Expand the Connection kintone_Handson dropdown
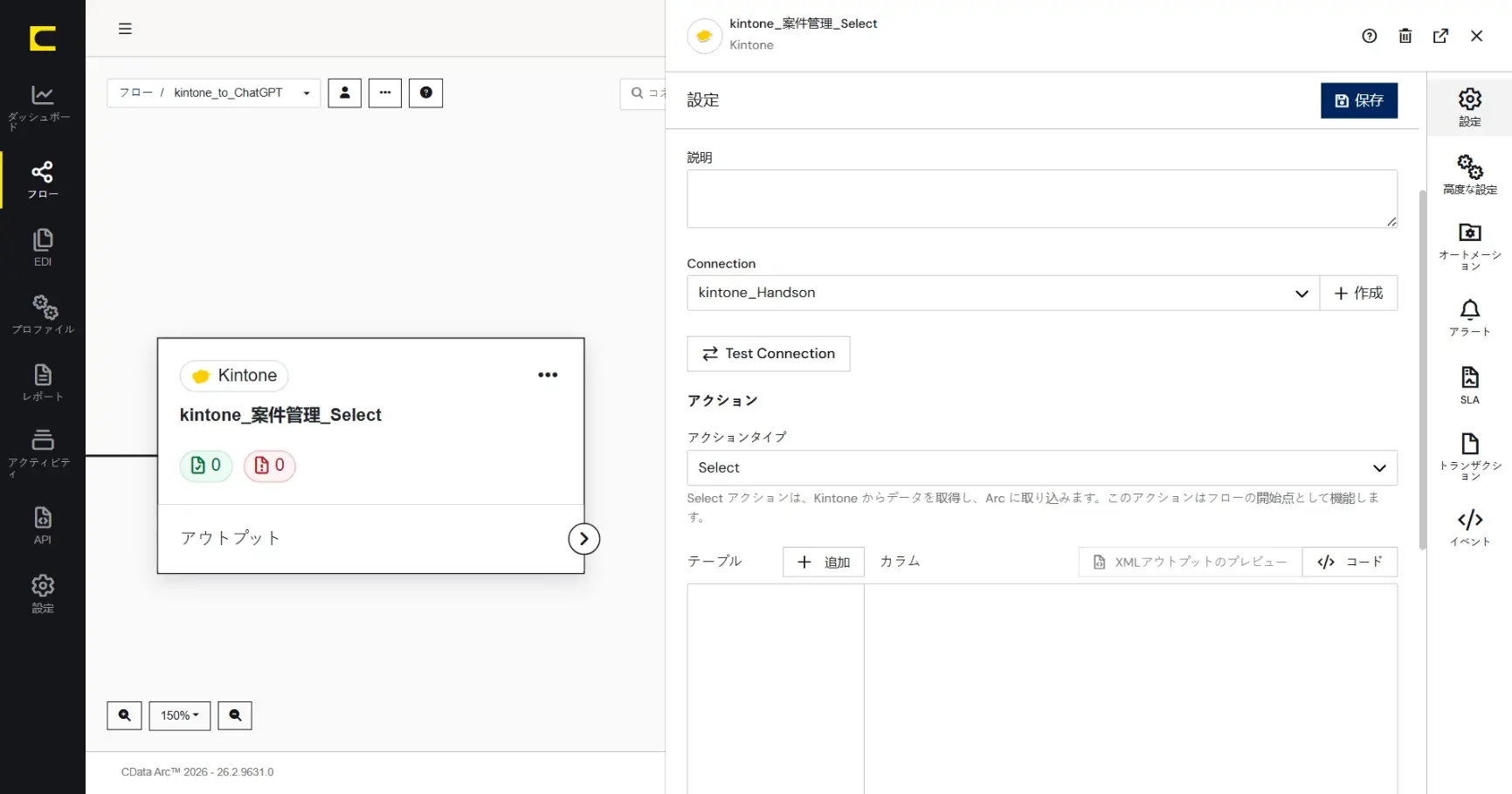 (x=1004, y=293)
